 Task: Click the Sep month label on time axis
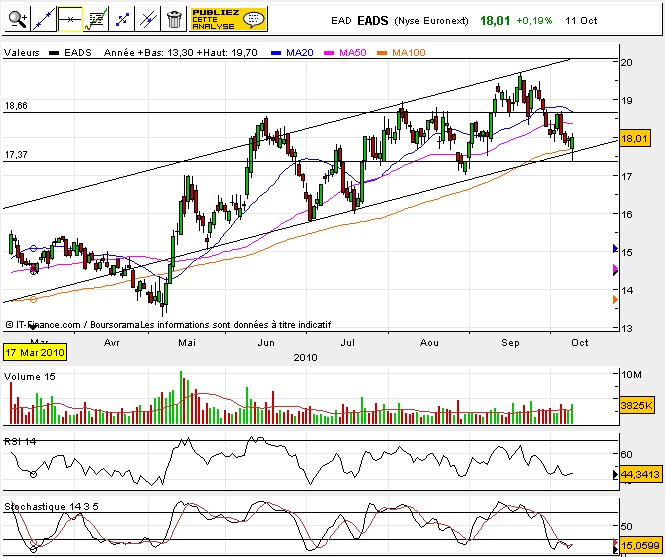click(x=510, y=342)
